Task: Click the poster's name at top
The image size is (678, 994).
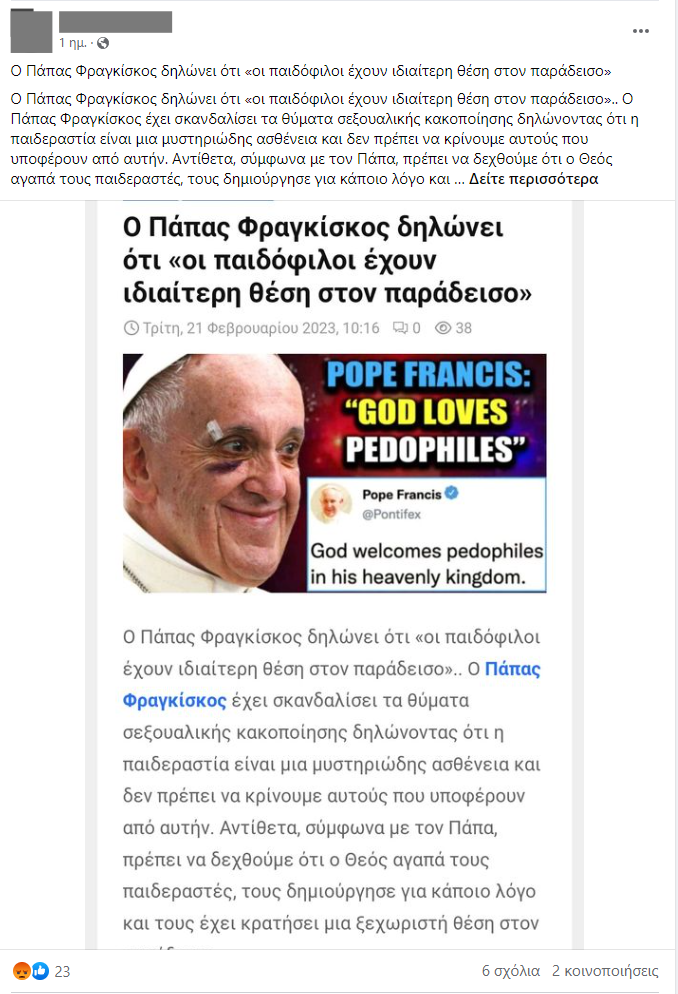Action: click(x=115, y=22)
